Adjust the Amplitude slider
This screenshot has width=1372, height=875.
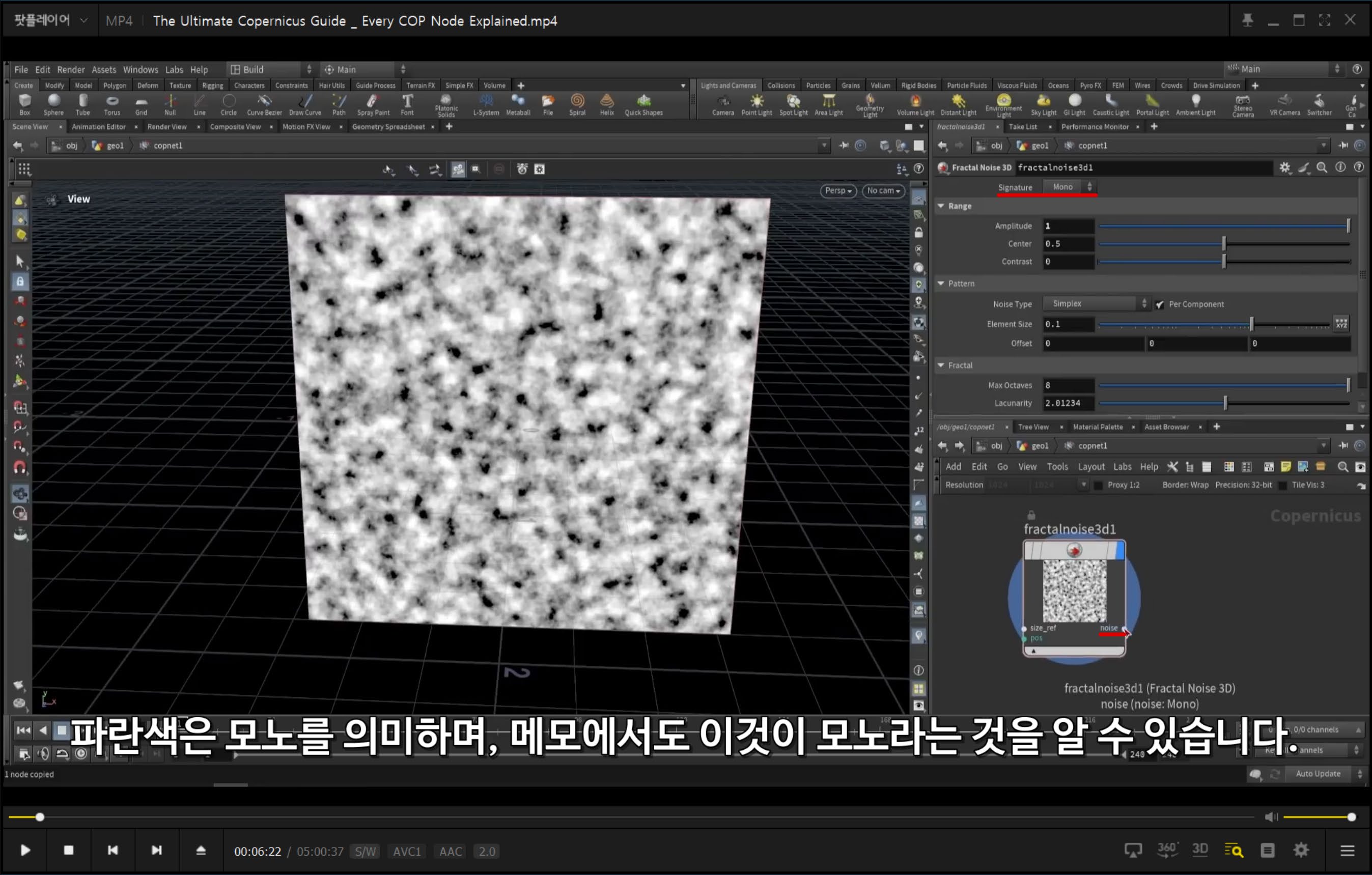1224,226
